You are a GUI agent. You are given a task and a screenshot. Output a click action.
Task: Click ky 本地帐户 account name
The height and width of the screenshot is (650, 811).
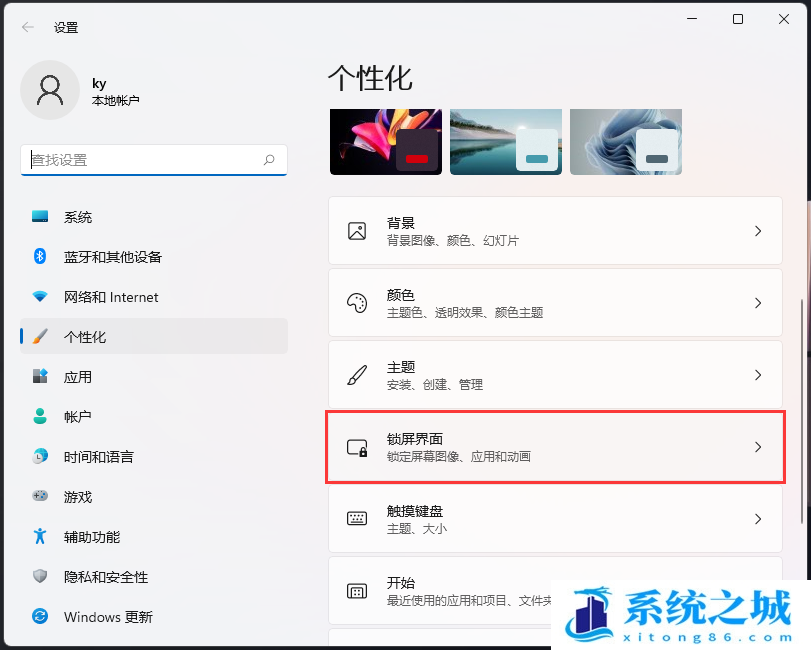coord(115,92)
